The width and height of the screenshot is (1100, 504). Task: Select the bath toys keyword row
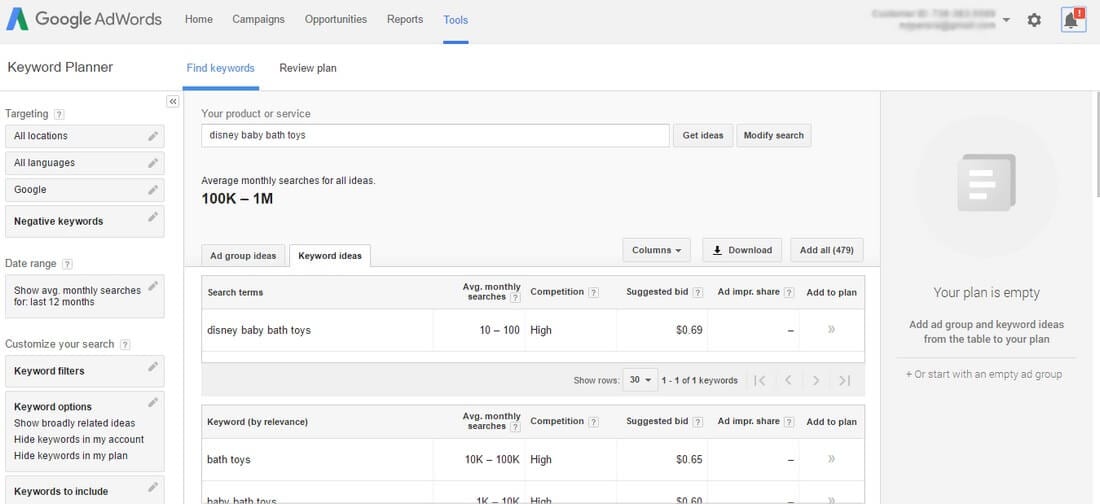tap(533, 460)
